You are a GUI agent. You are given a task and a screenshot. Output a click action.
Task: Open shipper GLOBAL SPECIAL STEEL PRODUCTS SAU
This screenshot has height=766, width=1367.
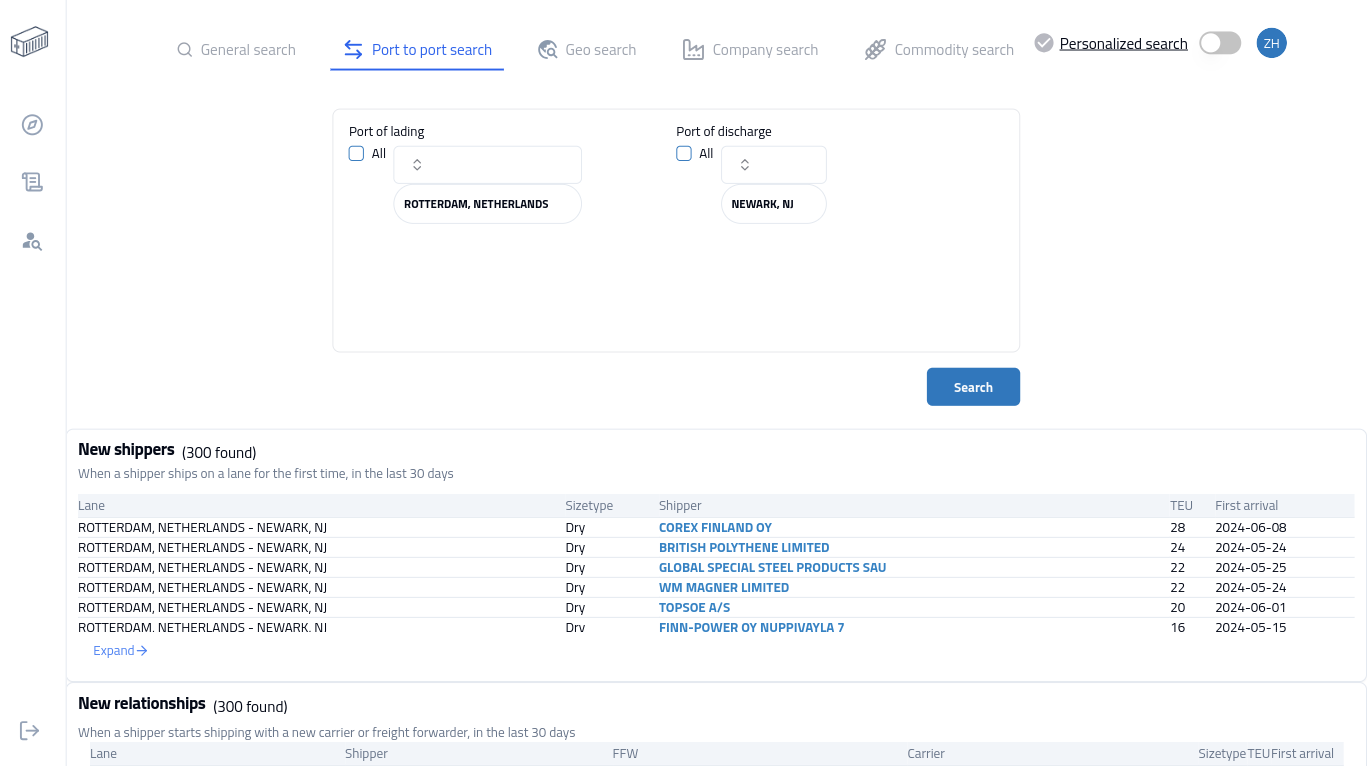point(772,568)
